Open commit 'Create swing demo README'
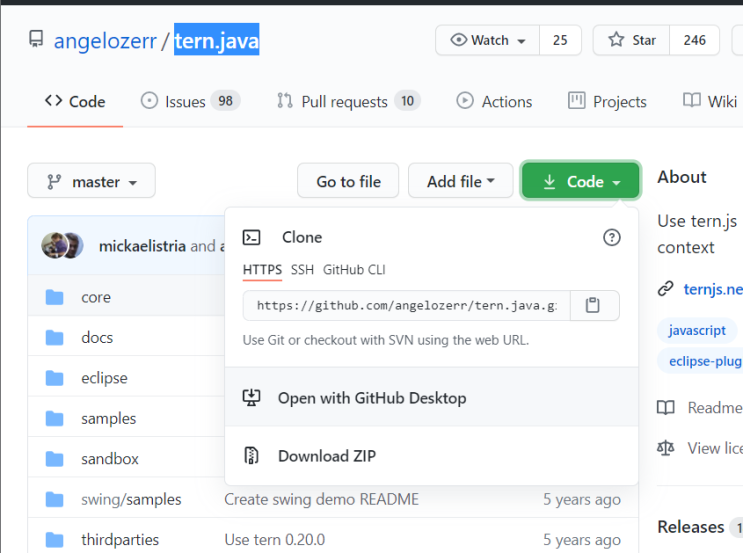 pyautogui.click(x=322, y=499)
